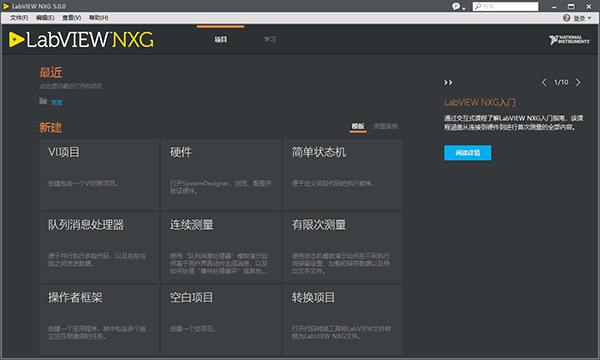The image size is (600, 360).
Task: Click the 最近 section heading
Action: coord(51,72)
